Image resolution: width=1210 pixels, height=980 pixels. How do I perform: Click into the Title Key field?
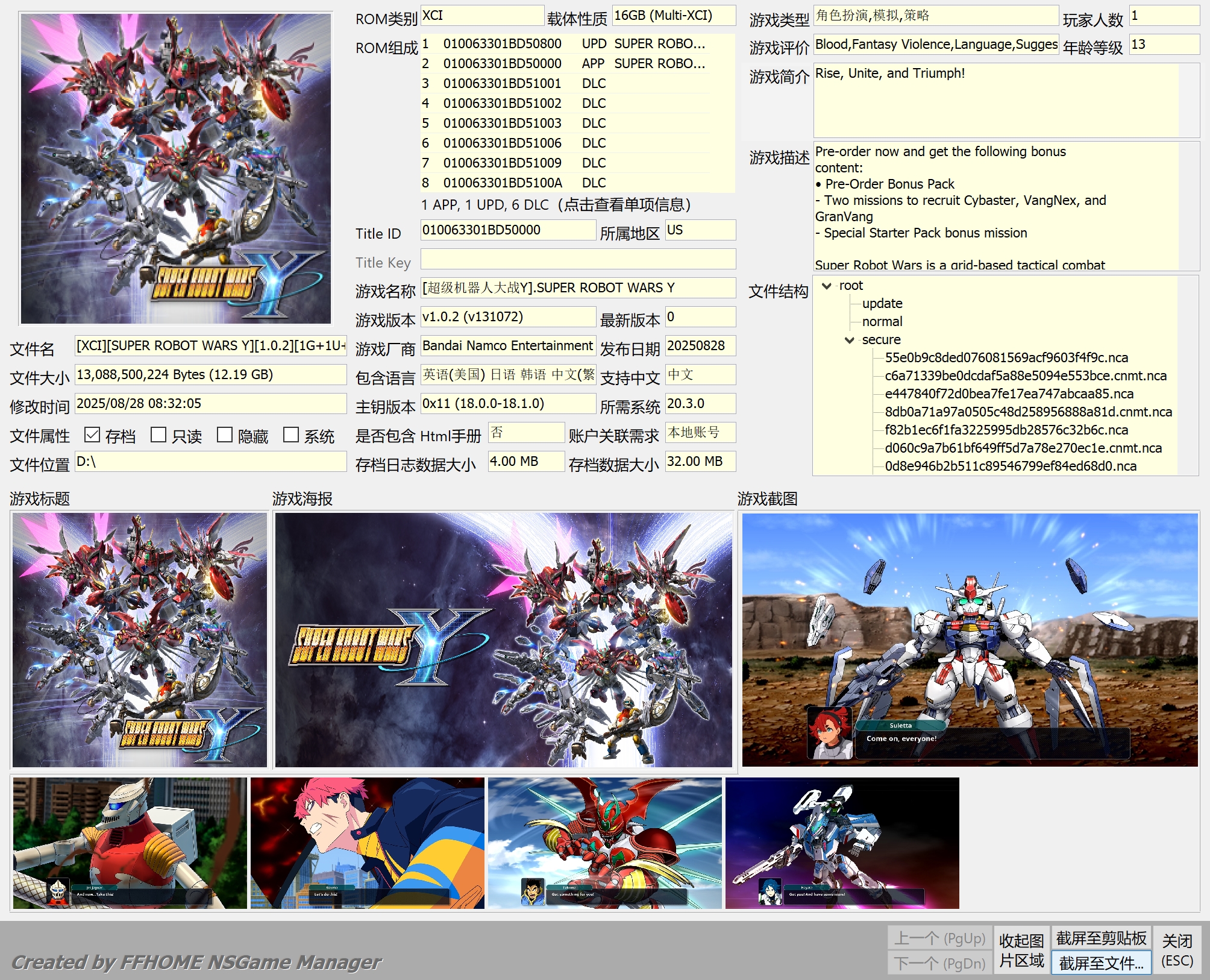pos(577,259)
